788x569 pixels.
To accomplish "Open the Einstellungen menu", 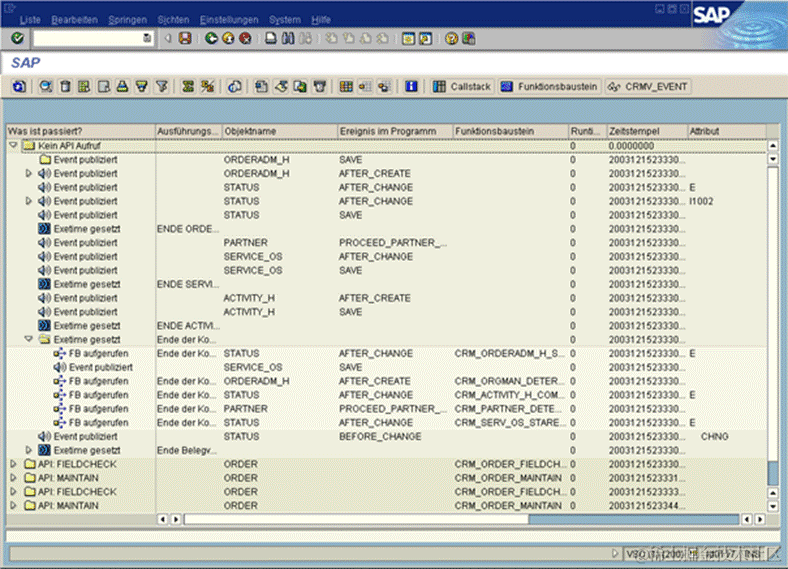I will coord(229,20).
